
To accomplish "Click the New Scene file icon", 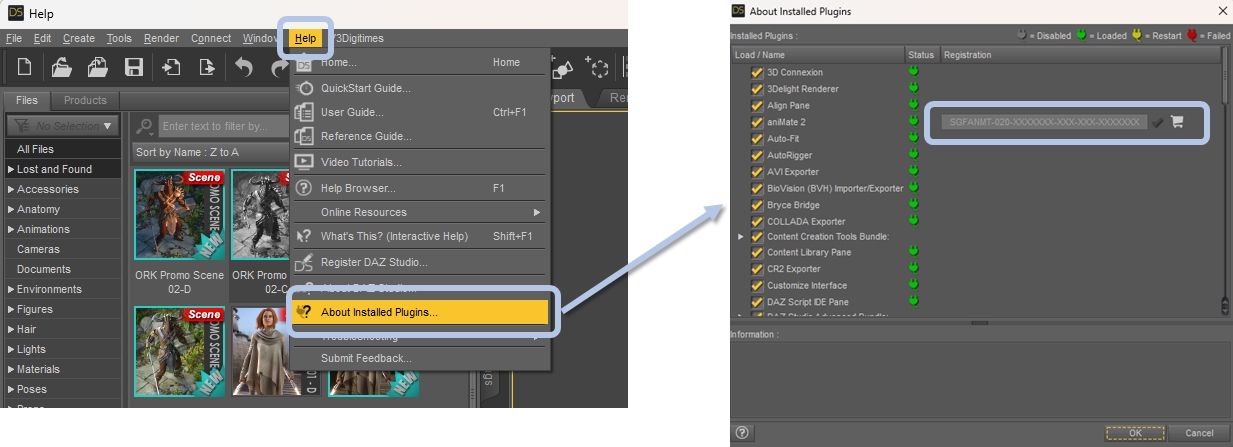I will (x=24, y=68).
